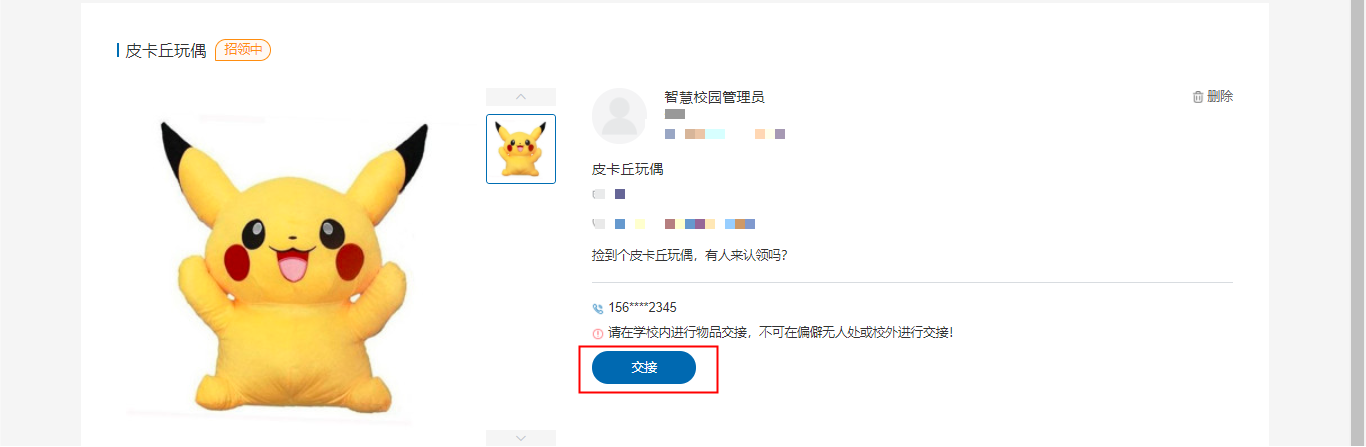
Task: Click the red warning notice icon
Action: tap(598, 333)
